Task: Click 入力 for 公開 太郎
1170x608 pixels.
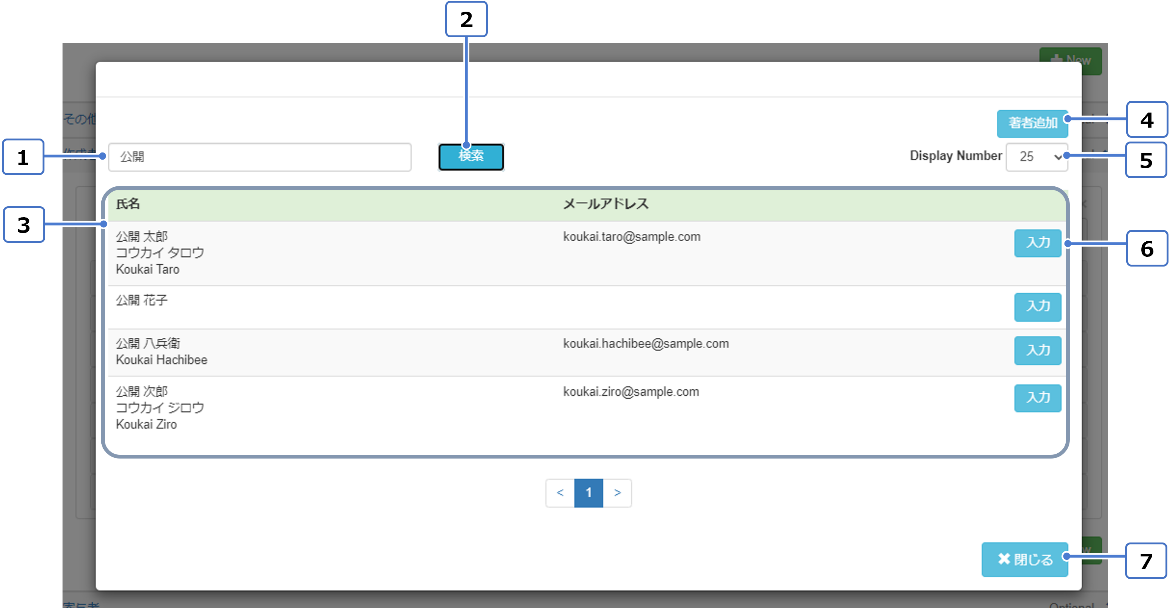Action: tap(1037, 244)
